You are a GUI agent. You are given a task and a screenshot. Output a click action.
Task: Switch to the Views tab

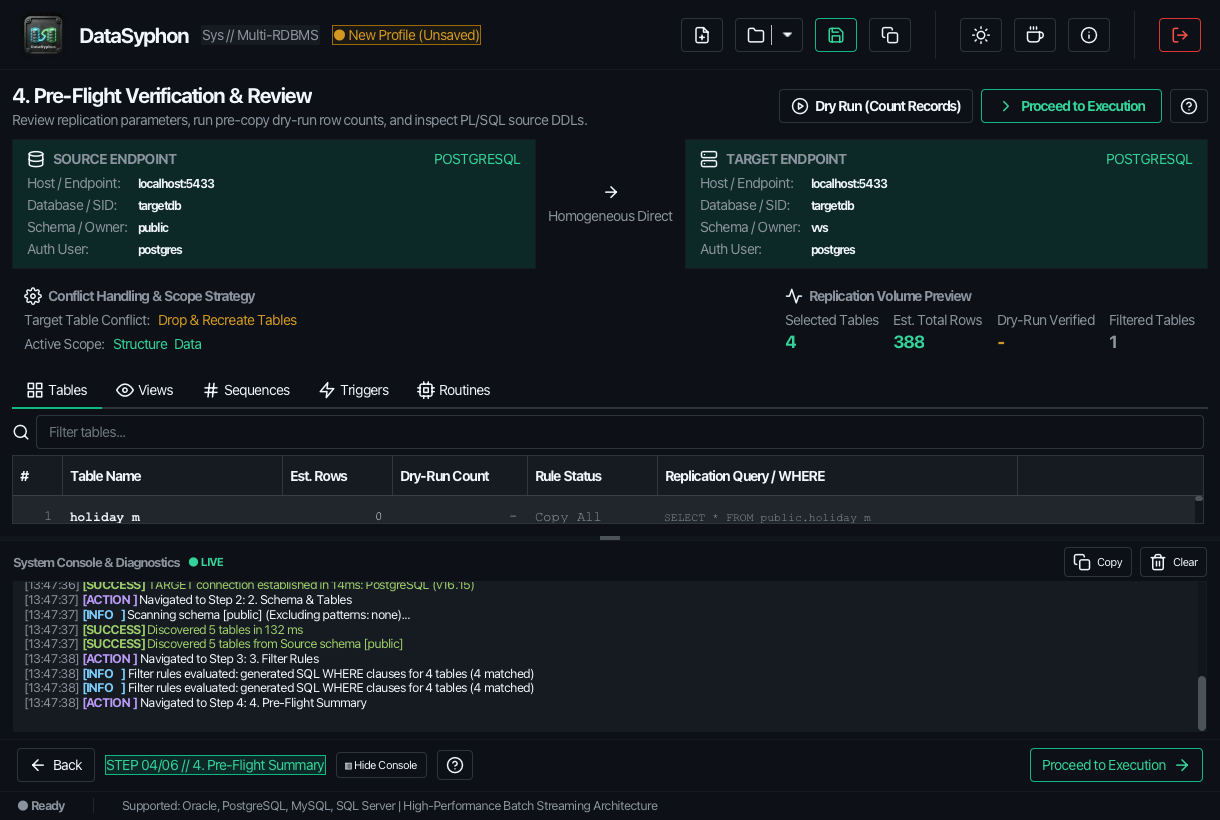pyautogui.click(x=145, y=390)
